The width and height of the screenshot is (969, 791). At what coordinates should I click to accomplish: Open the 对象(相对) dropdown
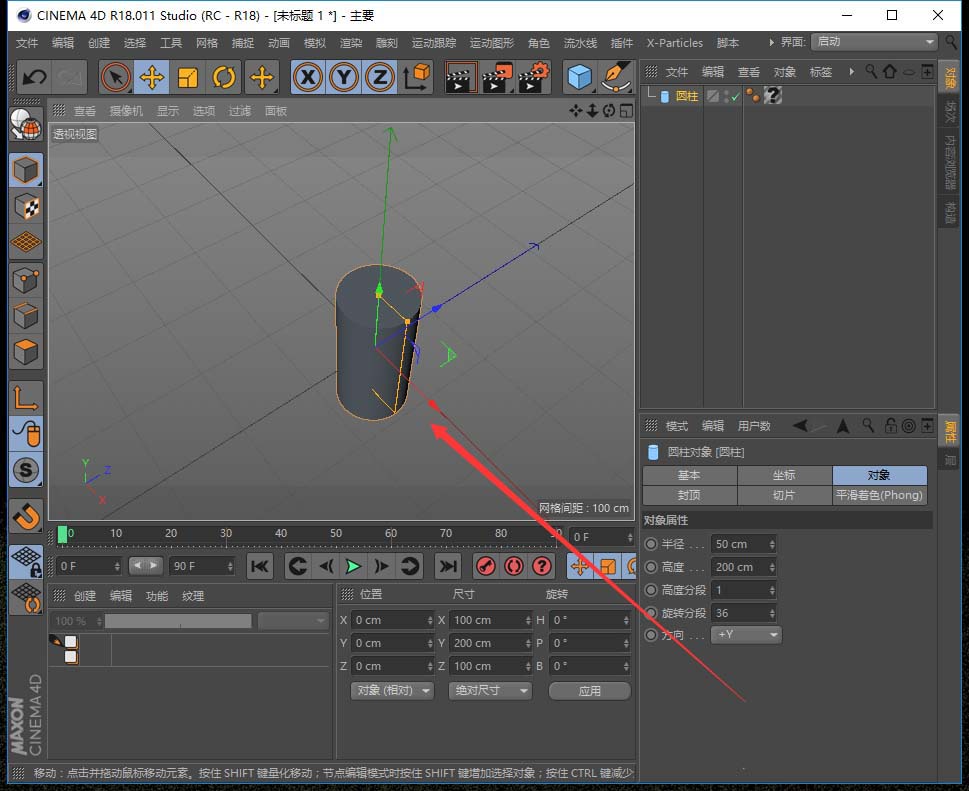click(391, 690)
